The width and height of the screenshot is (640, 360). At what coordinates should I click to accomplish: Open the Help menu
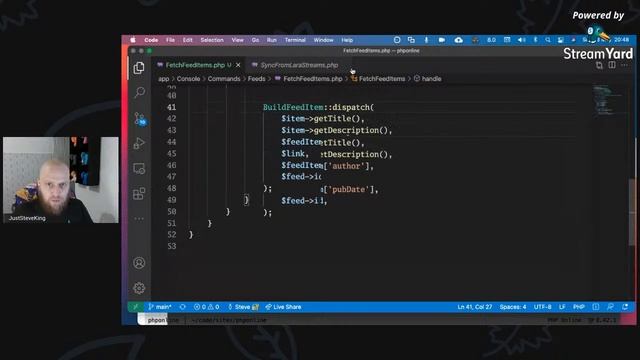(x=347, y=40)
